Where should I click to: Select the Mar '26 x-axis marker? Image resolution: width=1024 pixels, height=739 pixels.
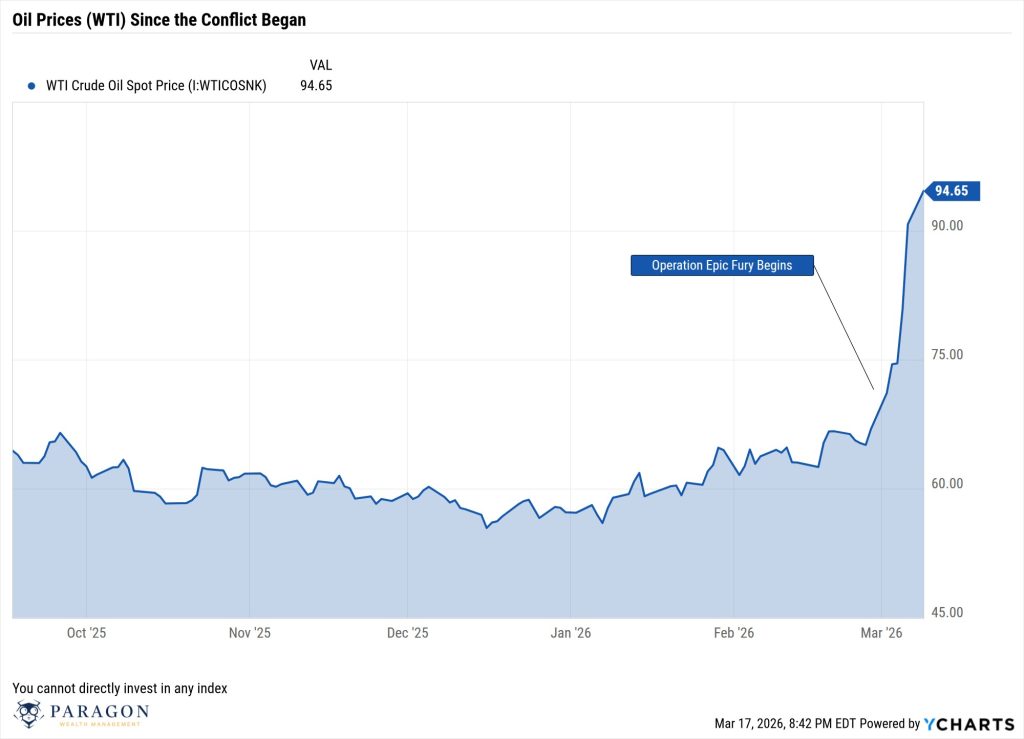coord(881,633)
